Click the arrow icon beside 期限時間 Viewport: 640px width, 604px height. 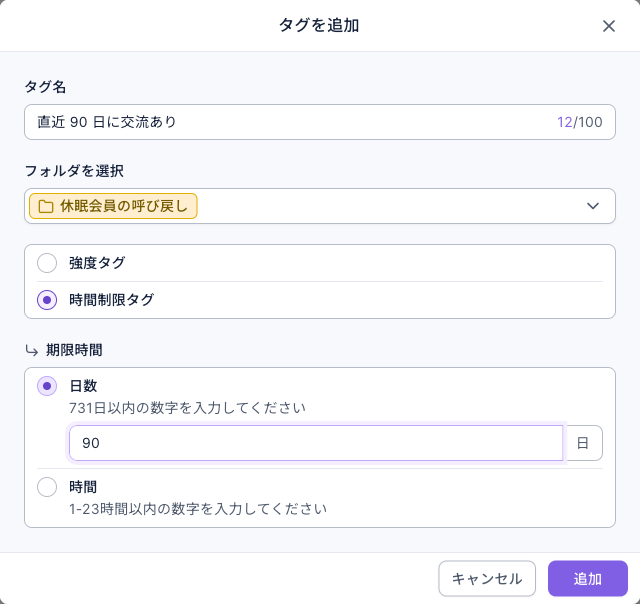click(x=31, y=350)
